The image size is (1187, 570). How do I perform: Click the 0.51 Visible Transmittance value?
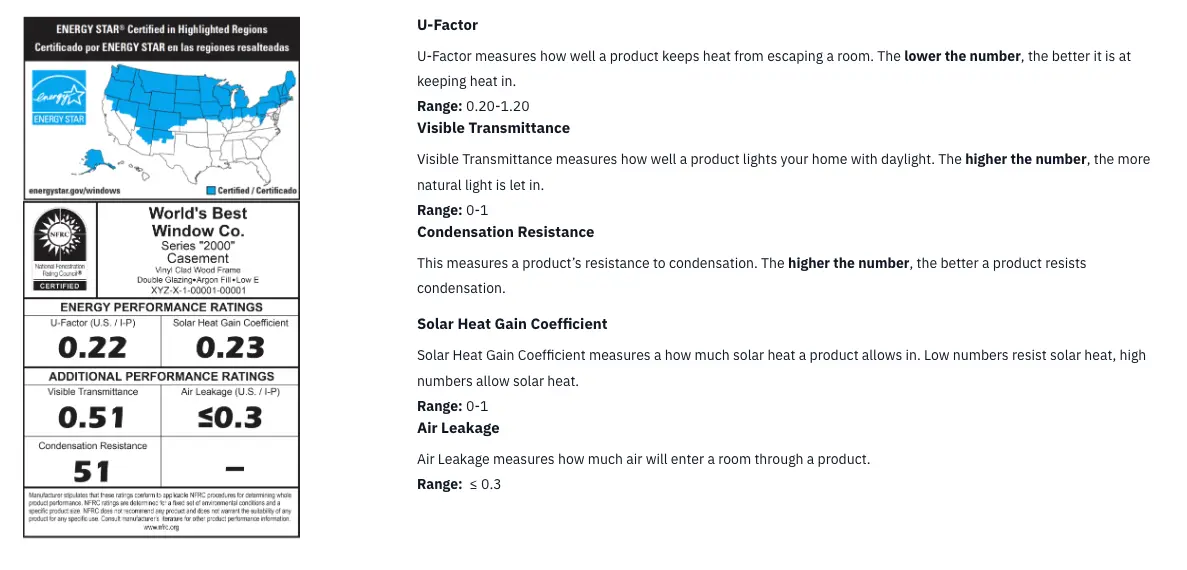pyautogui.click(x=92, y=417)
